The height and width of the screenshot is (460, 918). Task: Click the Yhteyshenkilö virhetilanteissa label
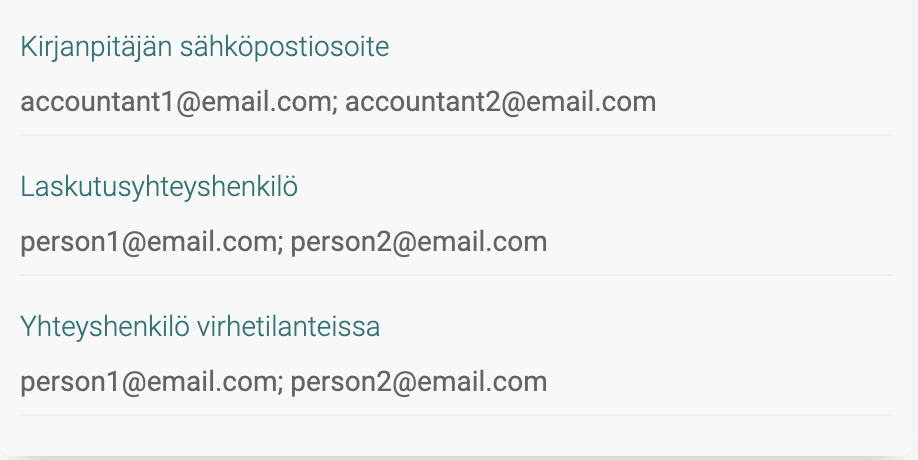(200, 327)
